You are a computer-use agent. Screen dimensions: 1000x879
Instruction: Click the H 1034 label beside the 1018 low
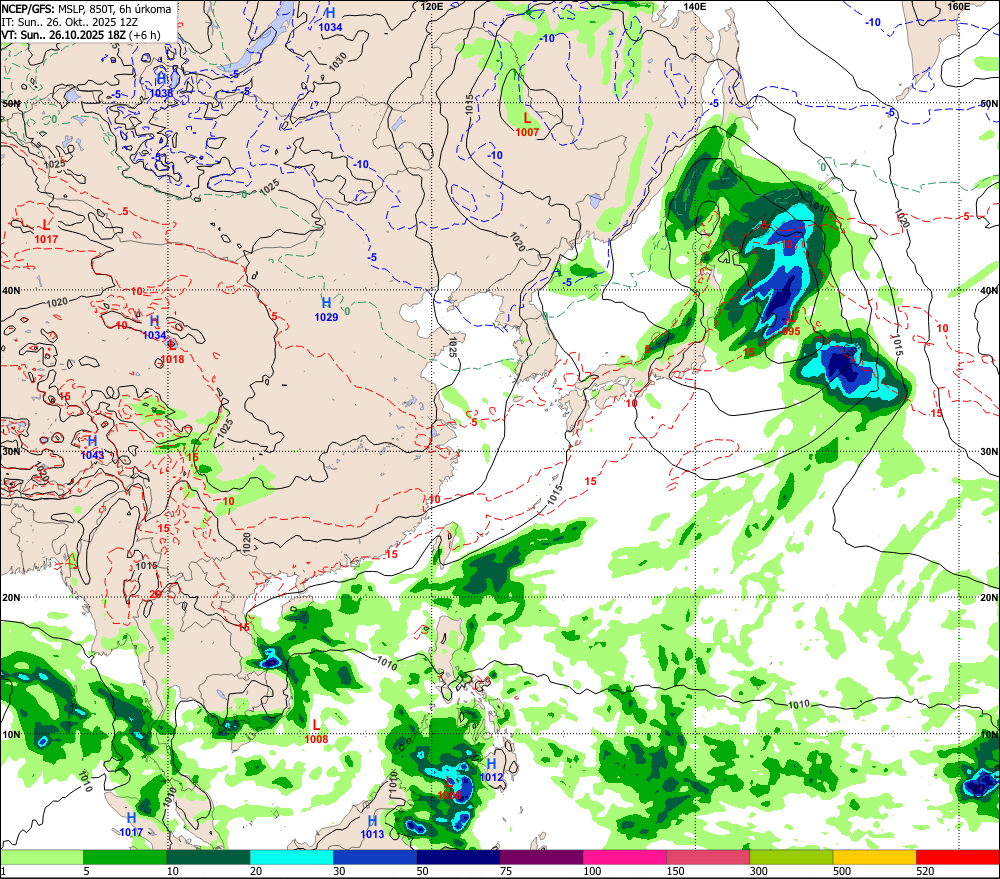tap(154, 328)
